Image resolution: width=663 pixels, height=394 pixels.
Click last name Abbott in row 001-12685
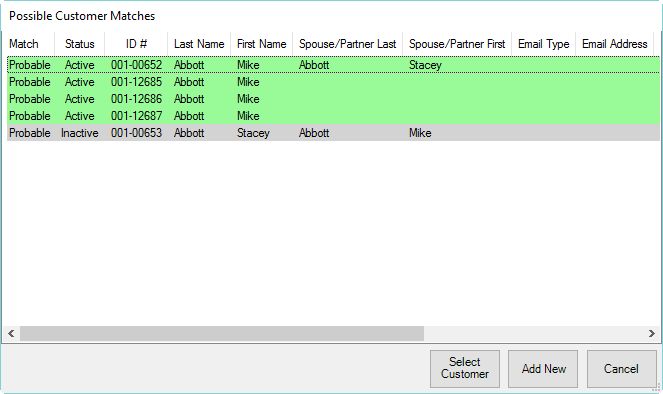[x=189, y=82]
